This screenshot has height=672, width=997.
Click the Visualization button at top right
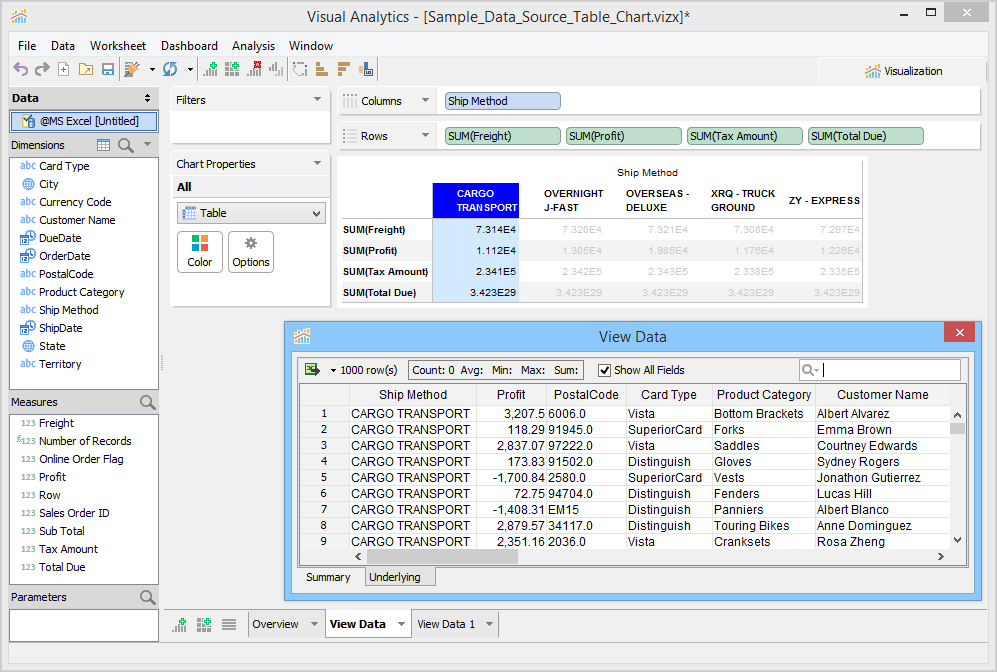click(903, 71)
